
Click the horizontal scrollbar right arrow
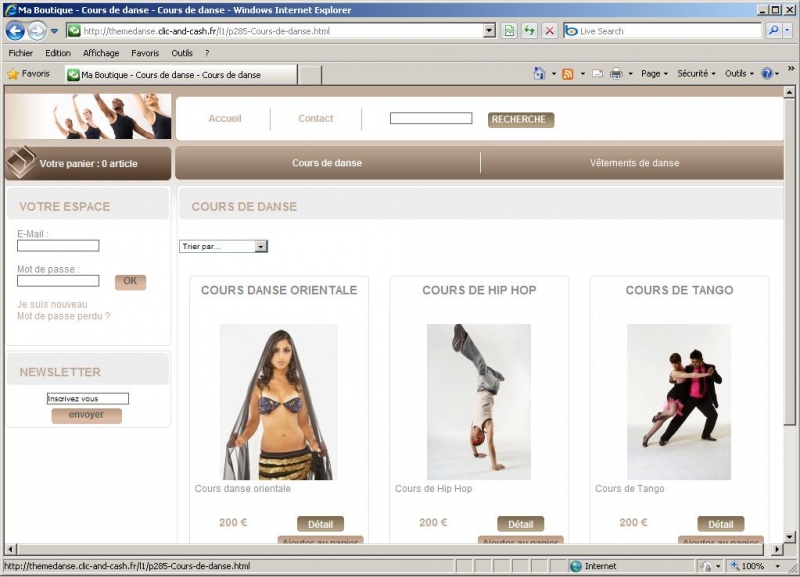[x=777, y=549]
